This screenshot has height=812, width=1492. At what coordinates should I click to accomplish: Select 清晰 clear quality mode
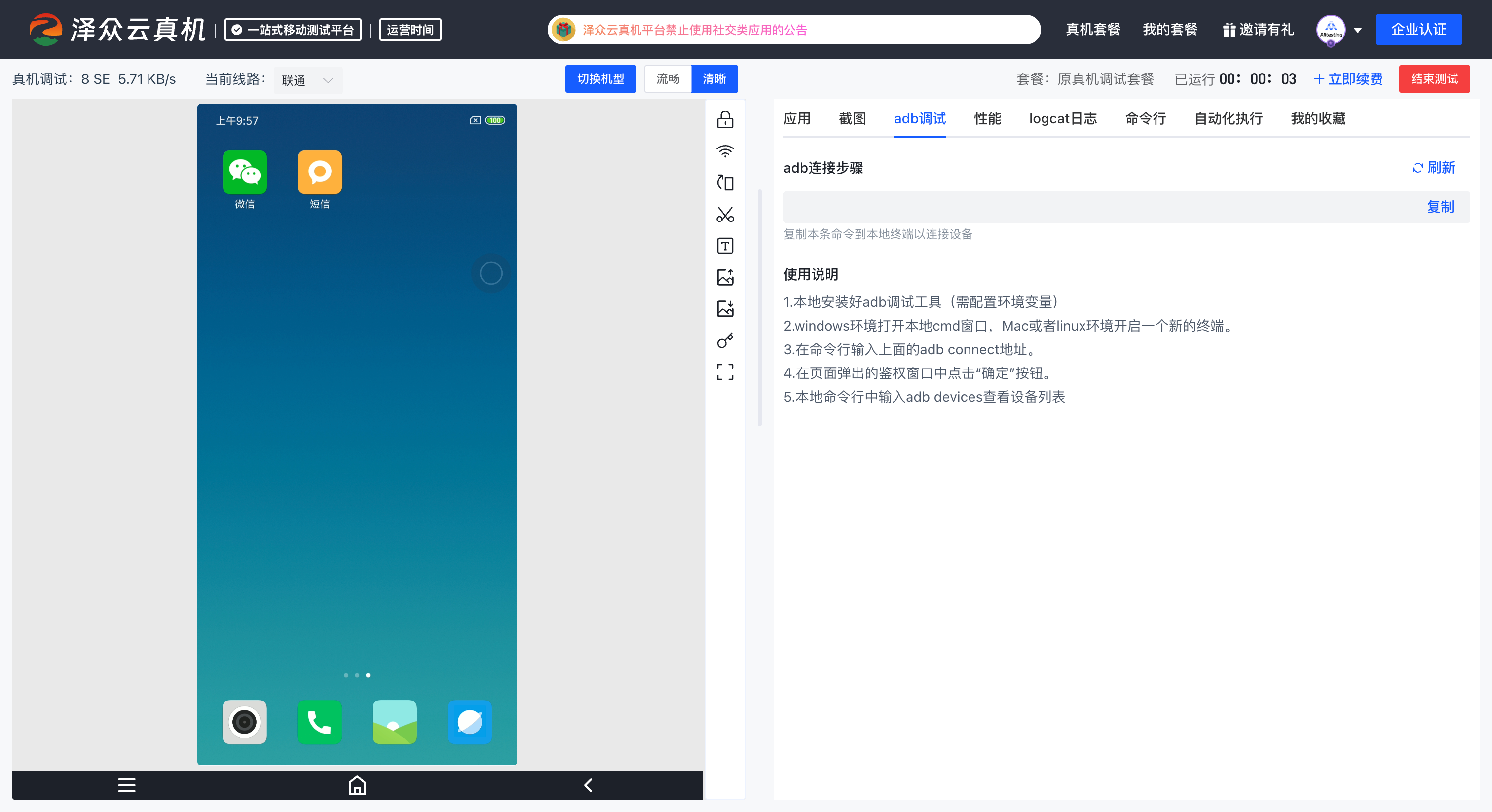click(x=714, y=79)
